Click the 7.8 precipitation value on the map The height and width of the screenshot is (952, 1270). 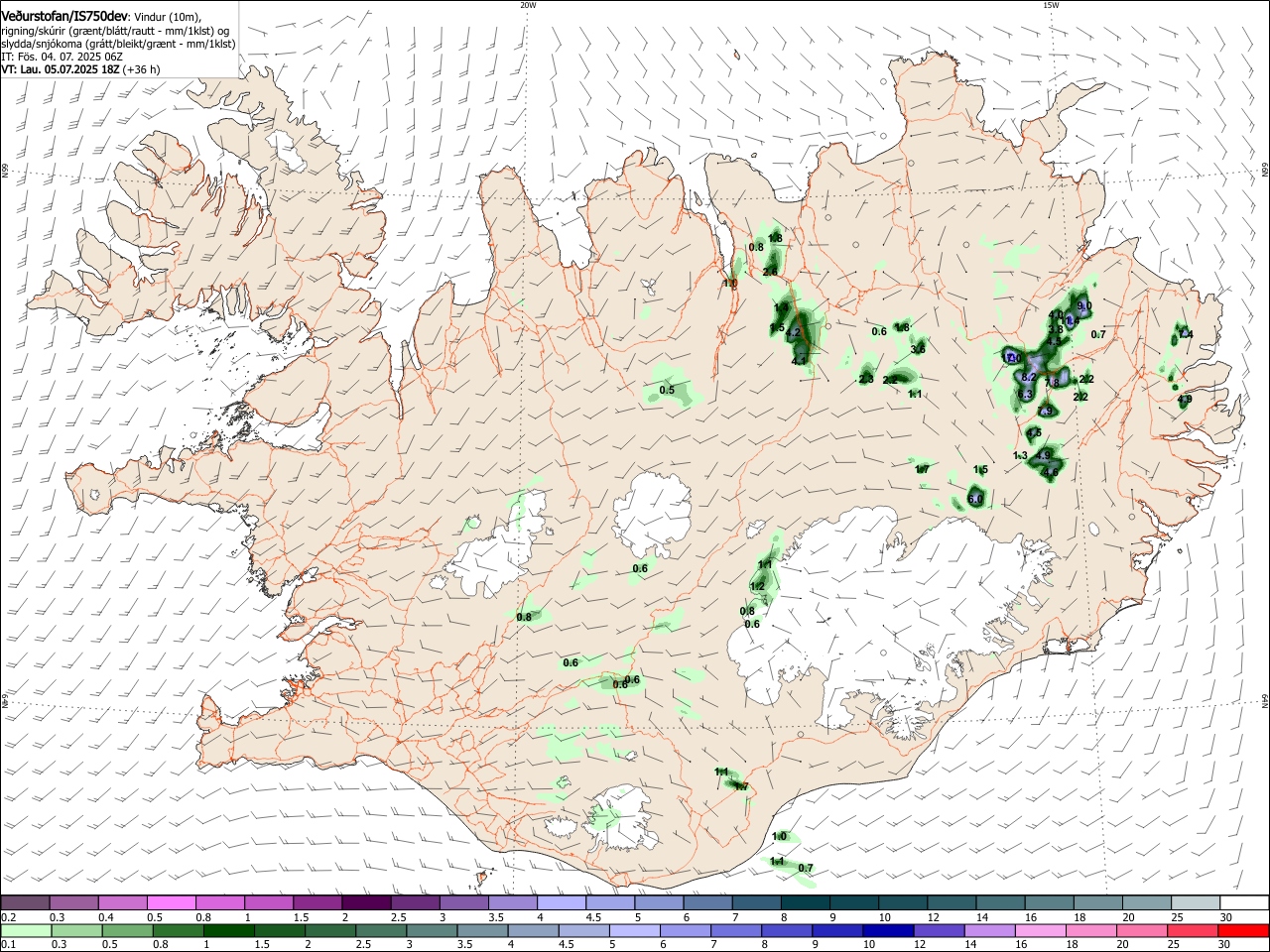coord(1052,383)
